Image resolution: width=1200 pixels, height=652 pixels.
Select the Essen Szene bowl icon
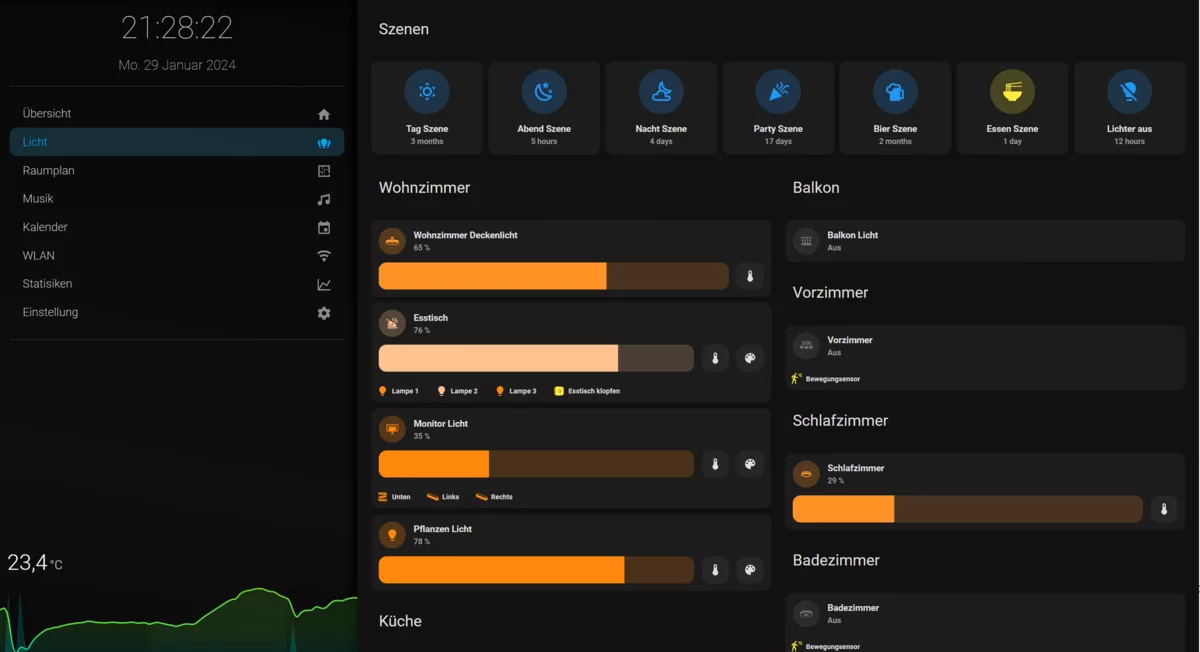tap(1012, 92)
